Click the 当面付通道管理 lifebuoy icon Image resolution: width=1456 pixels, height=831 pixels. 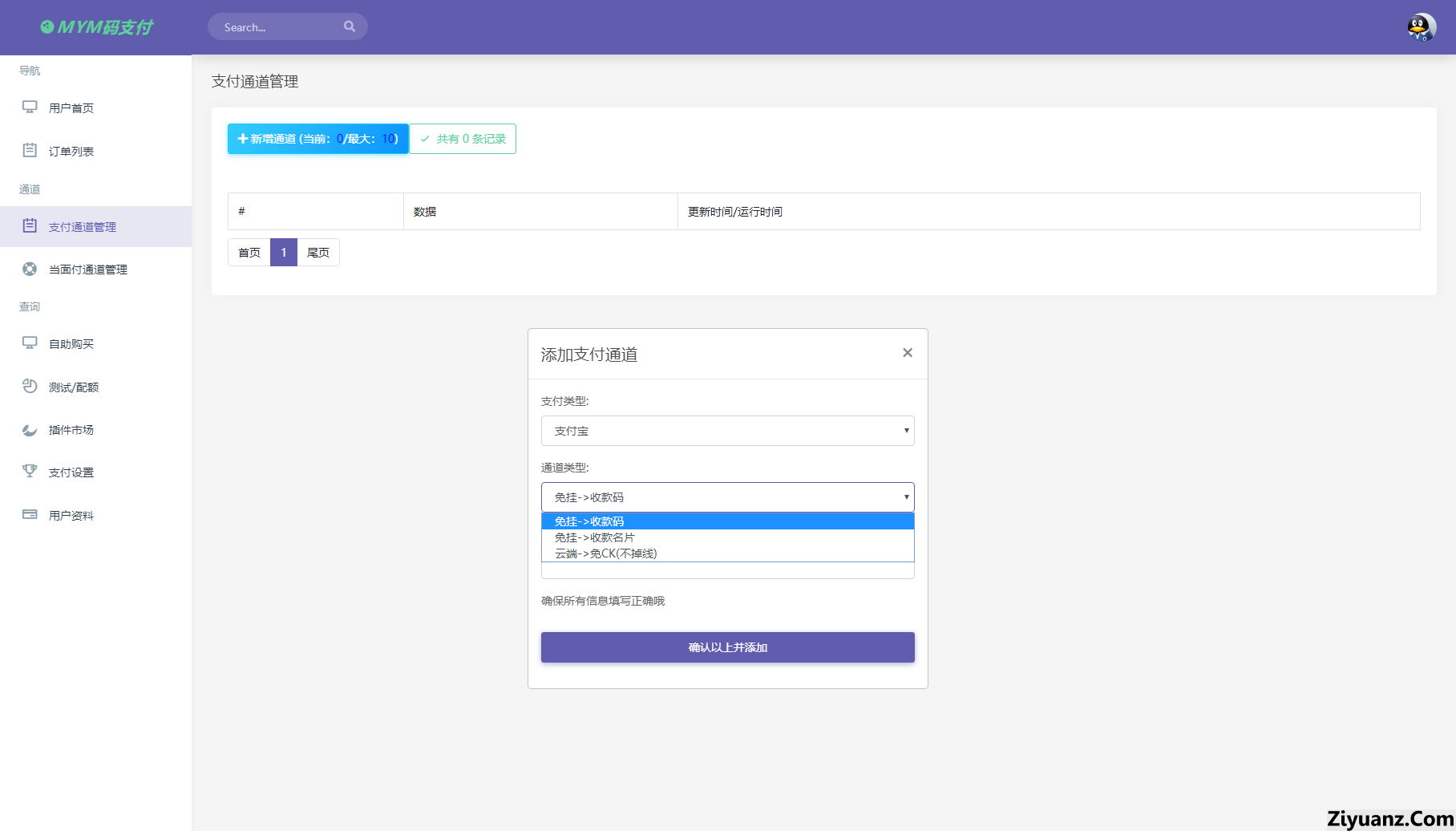pos(30,269)
